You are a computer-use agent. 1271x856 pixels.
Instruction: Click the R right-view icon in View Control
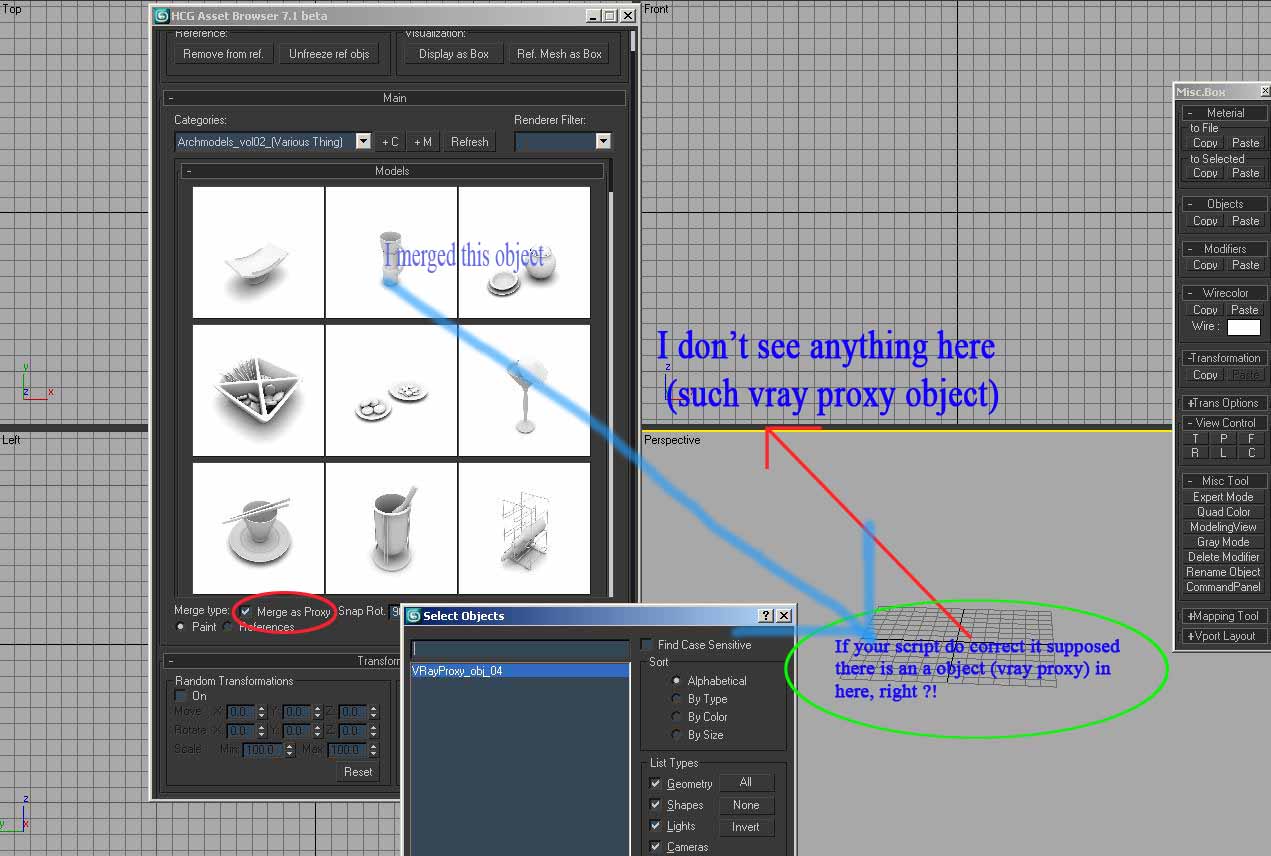click(1196, 452)
